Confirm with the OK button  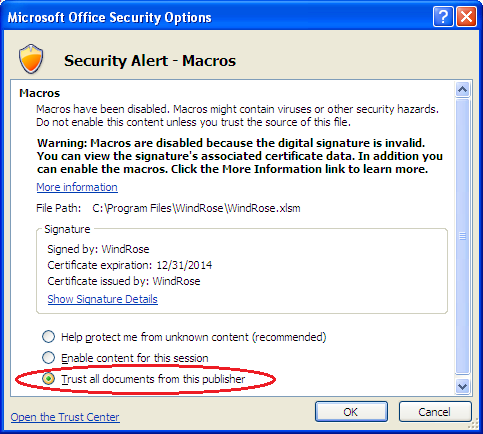351,412
